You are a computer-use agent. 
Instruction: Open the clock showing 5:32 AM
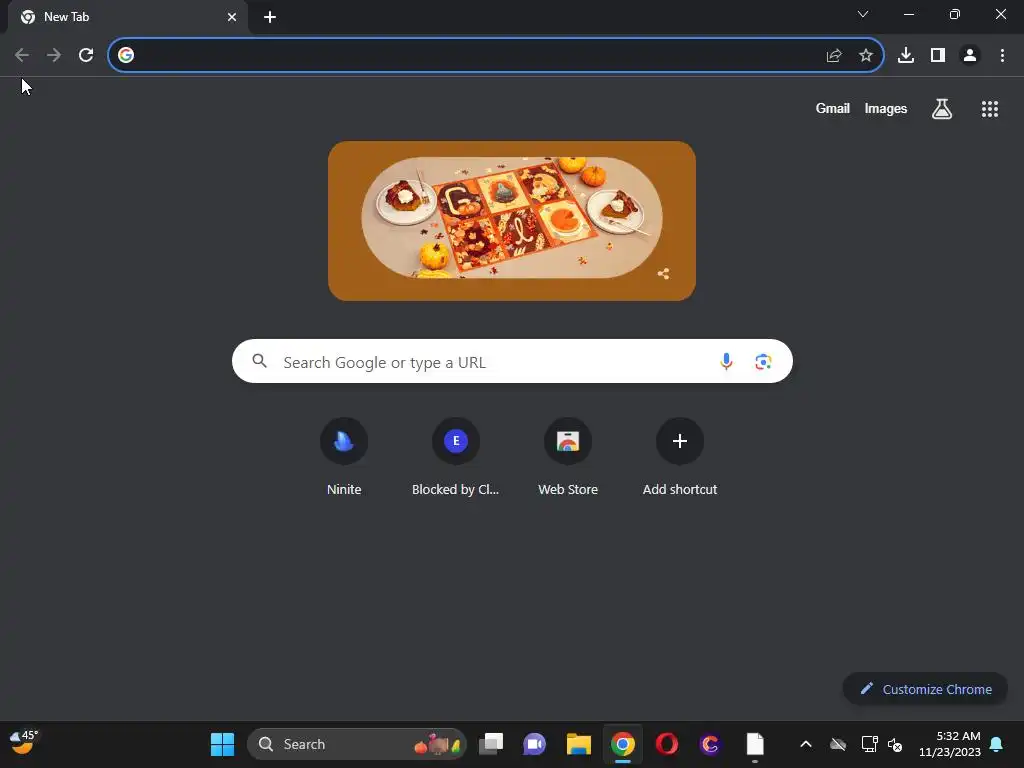point(950,744)
